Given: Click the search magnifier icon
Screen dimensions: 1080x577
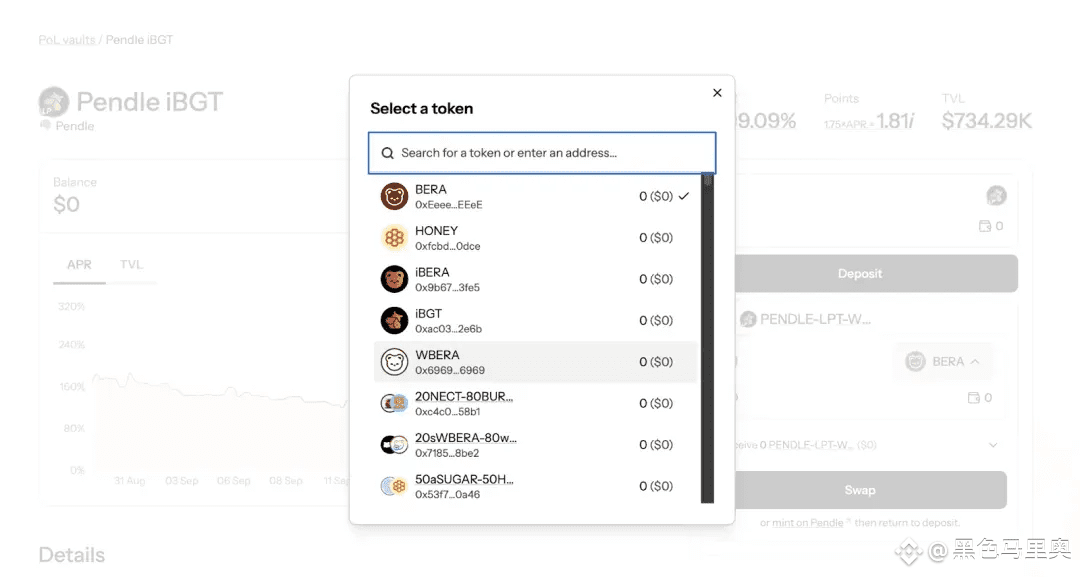Looking at the screenshot, I should tap(388, 153).
